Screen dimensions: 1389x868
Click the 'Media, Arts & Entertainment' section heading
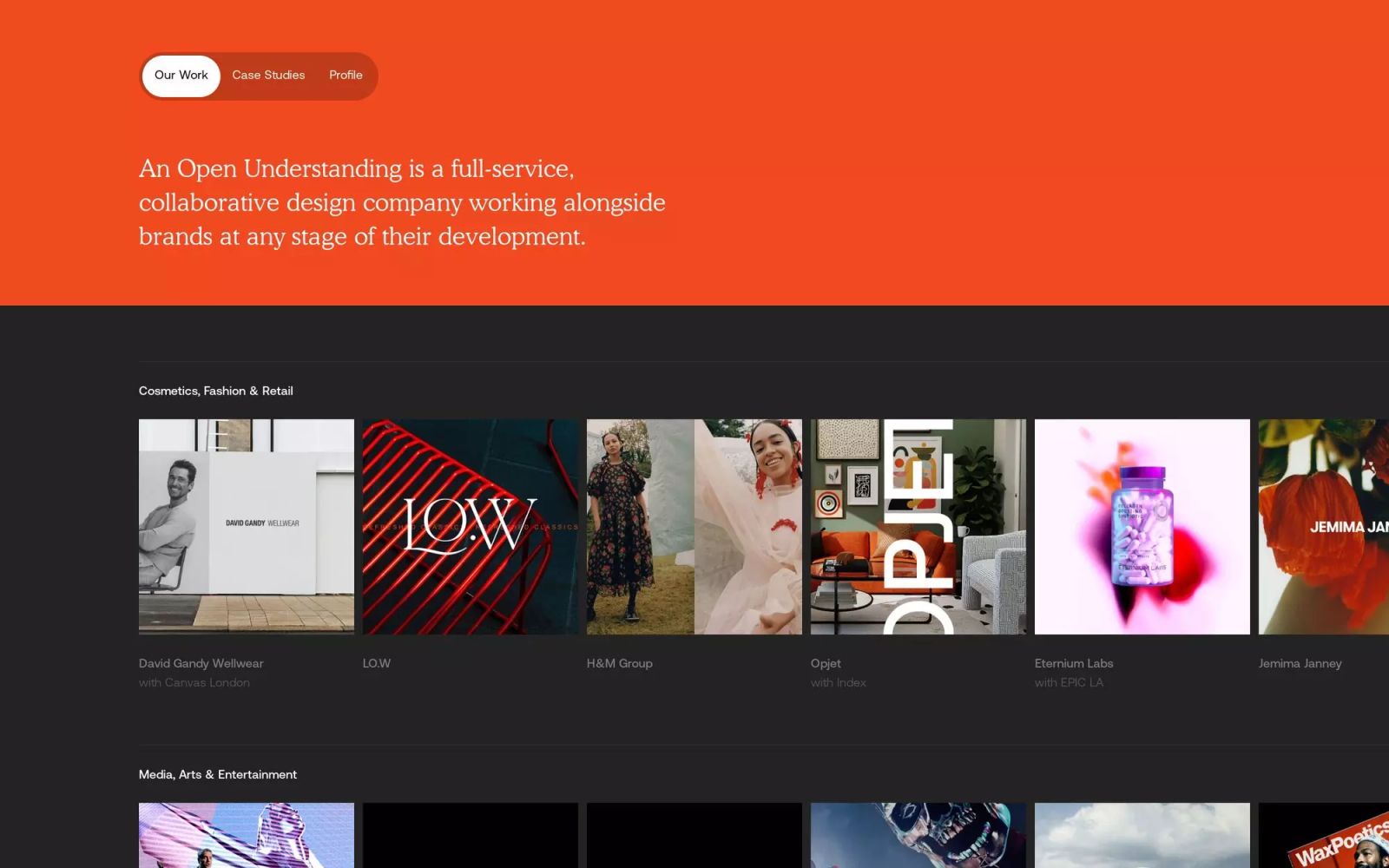[x=218, y=774]
